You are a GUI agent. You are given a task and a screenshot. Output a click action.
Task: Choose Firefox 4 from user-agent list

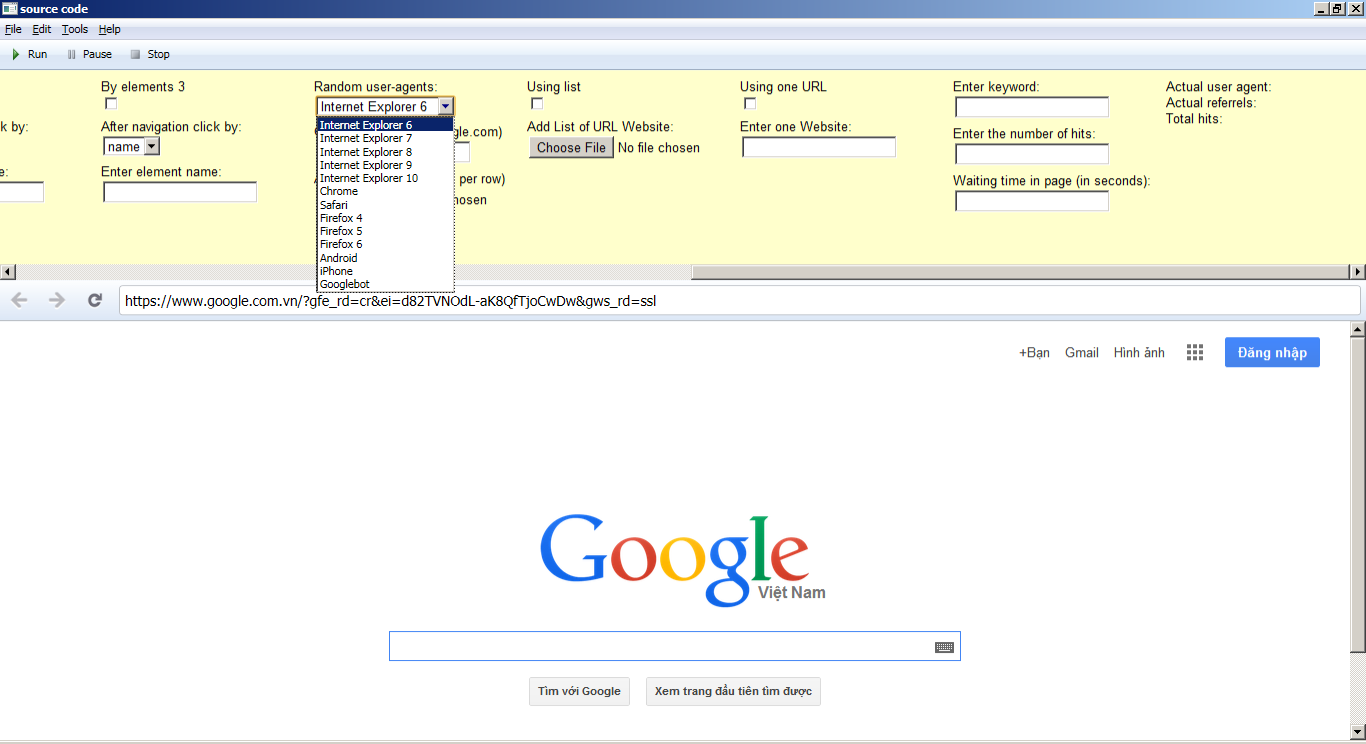385,218
